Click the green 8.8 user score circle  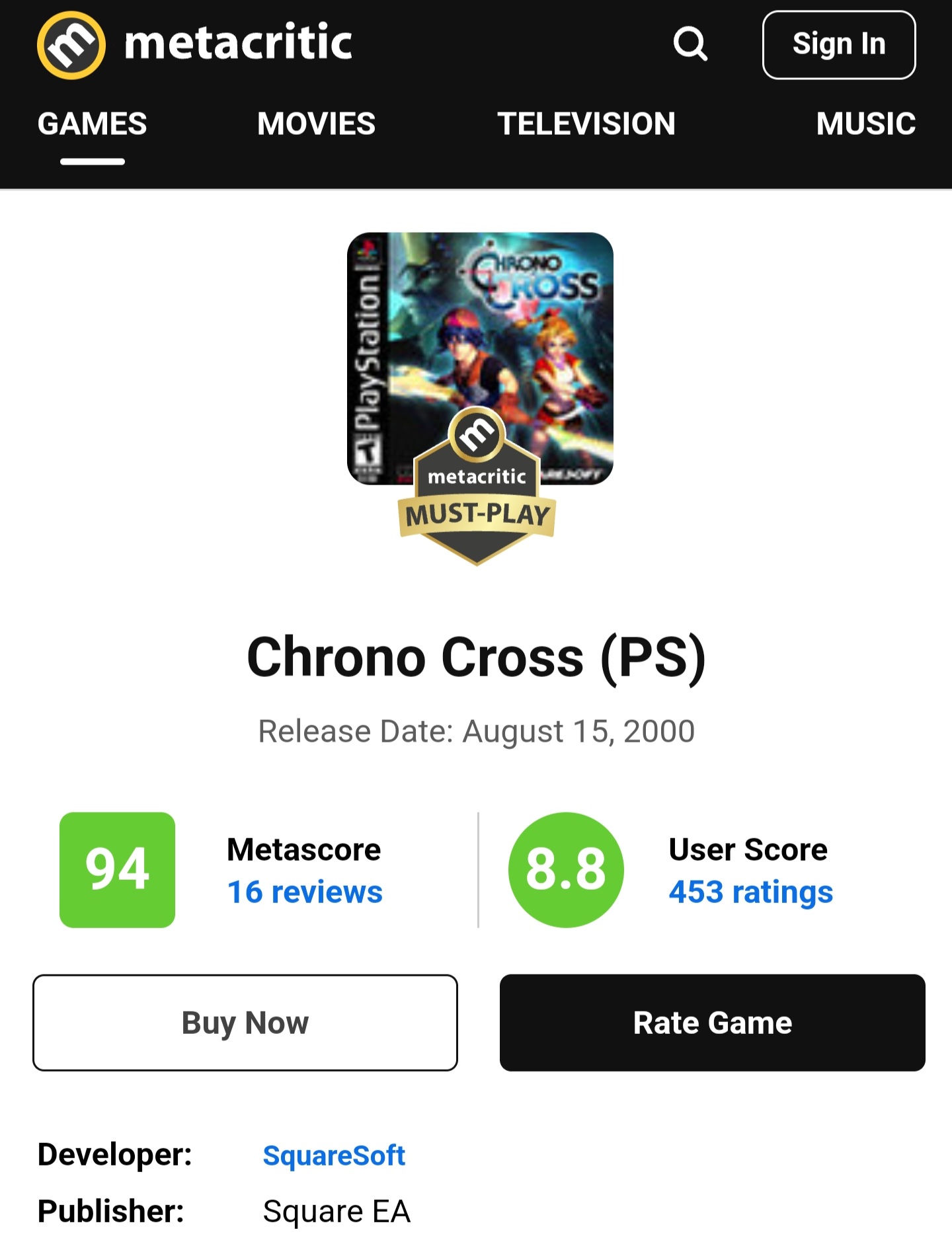(x=566, y=869)
